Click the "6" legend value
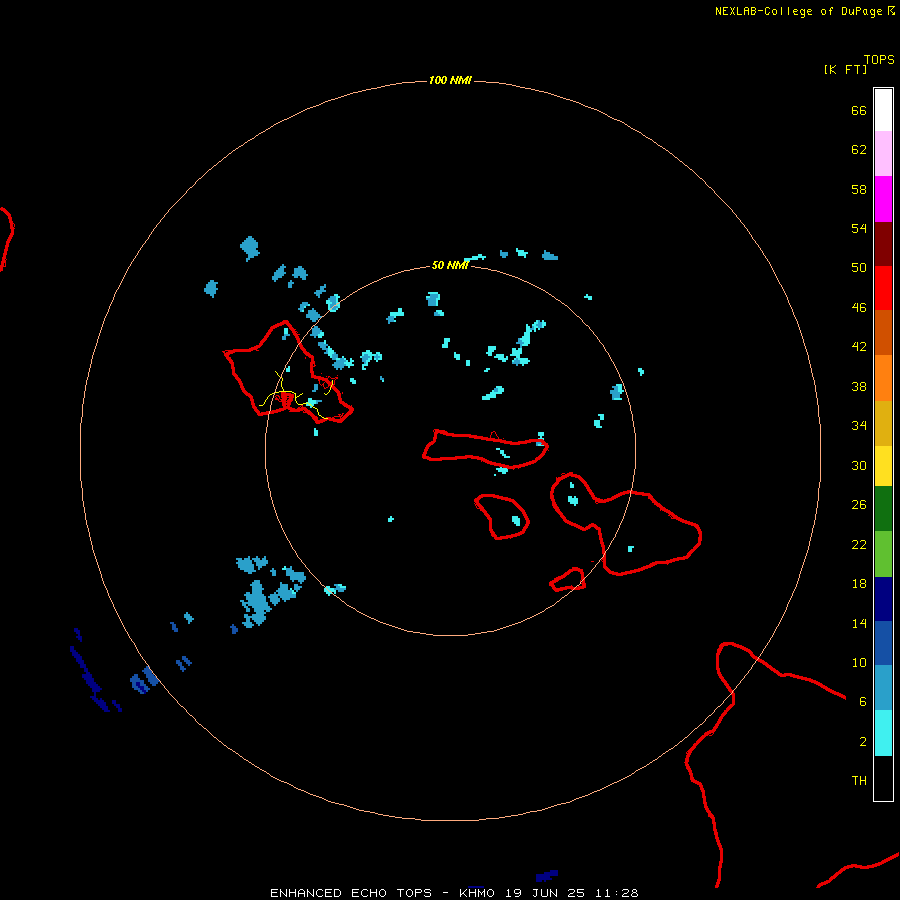Screen dimensions: 900x900 click(x=863, y=702)
